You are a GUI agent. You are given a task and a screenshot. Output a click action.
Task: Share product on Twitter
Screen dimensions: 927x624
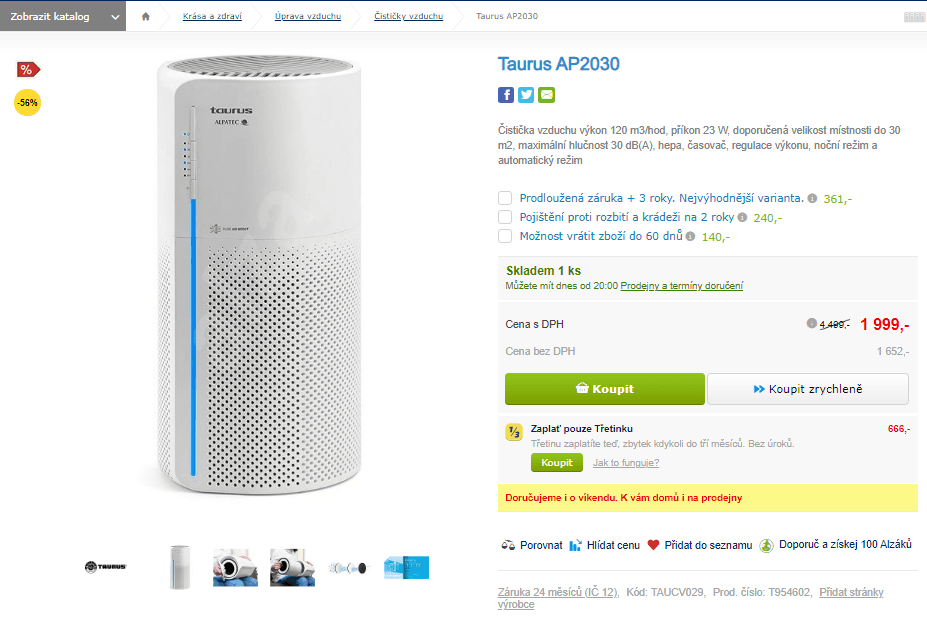click(x=526, y=95)
